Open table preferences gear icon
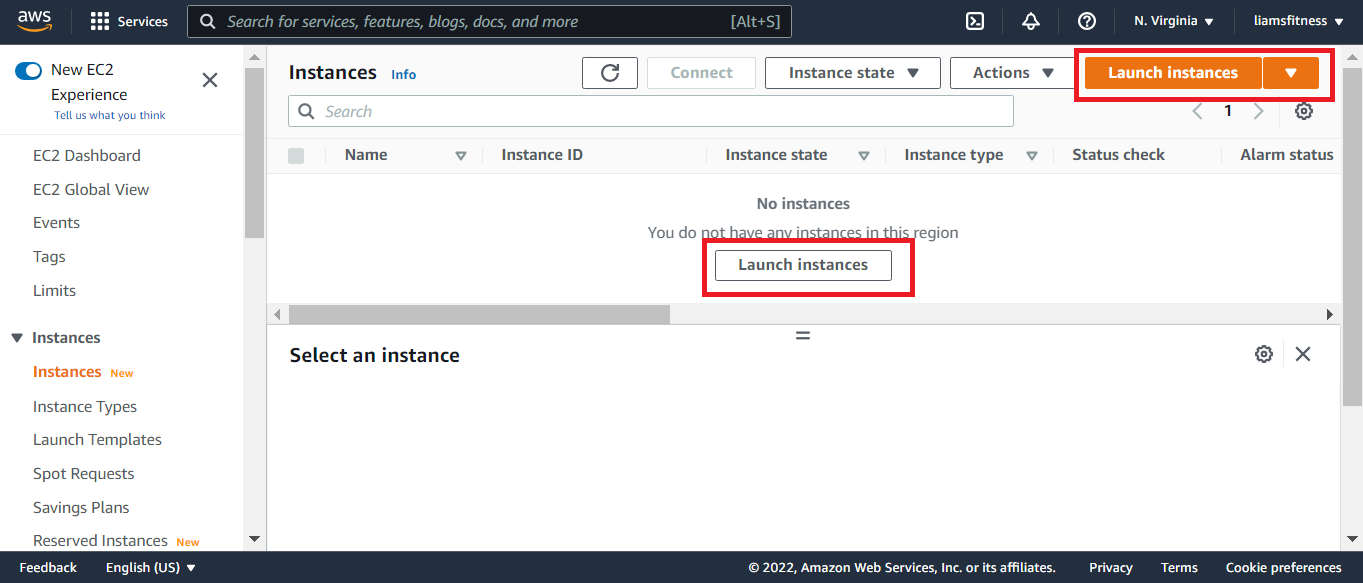Viewport: 1363px width, 583px height. coord(1304,111)
